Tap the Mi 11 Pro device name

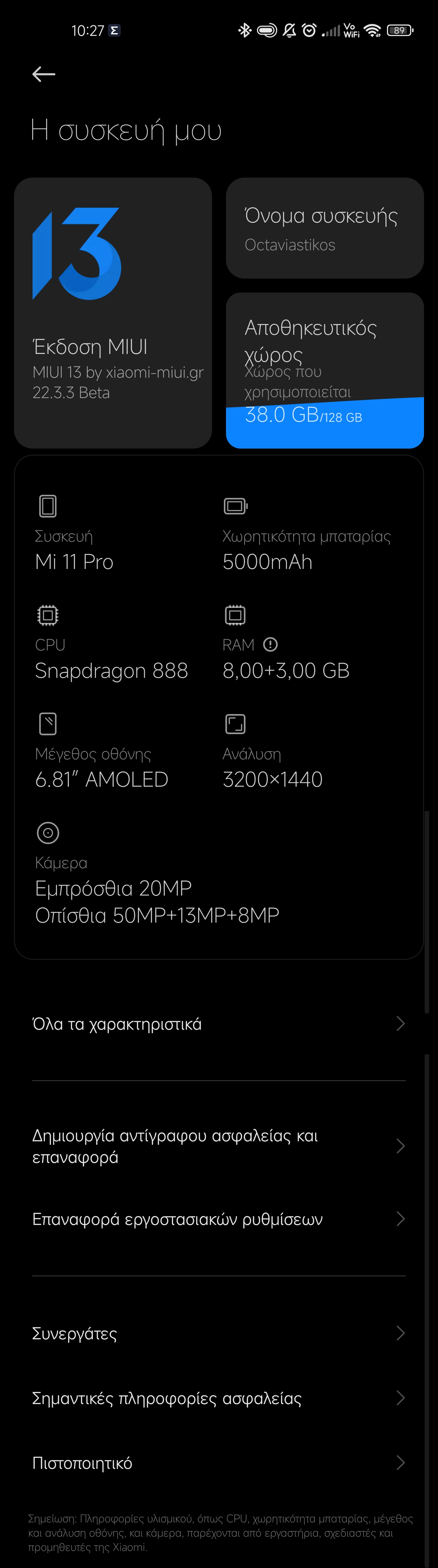click(x=74, y=561)
